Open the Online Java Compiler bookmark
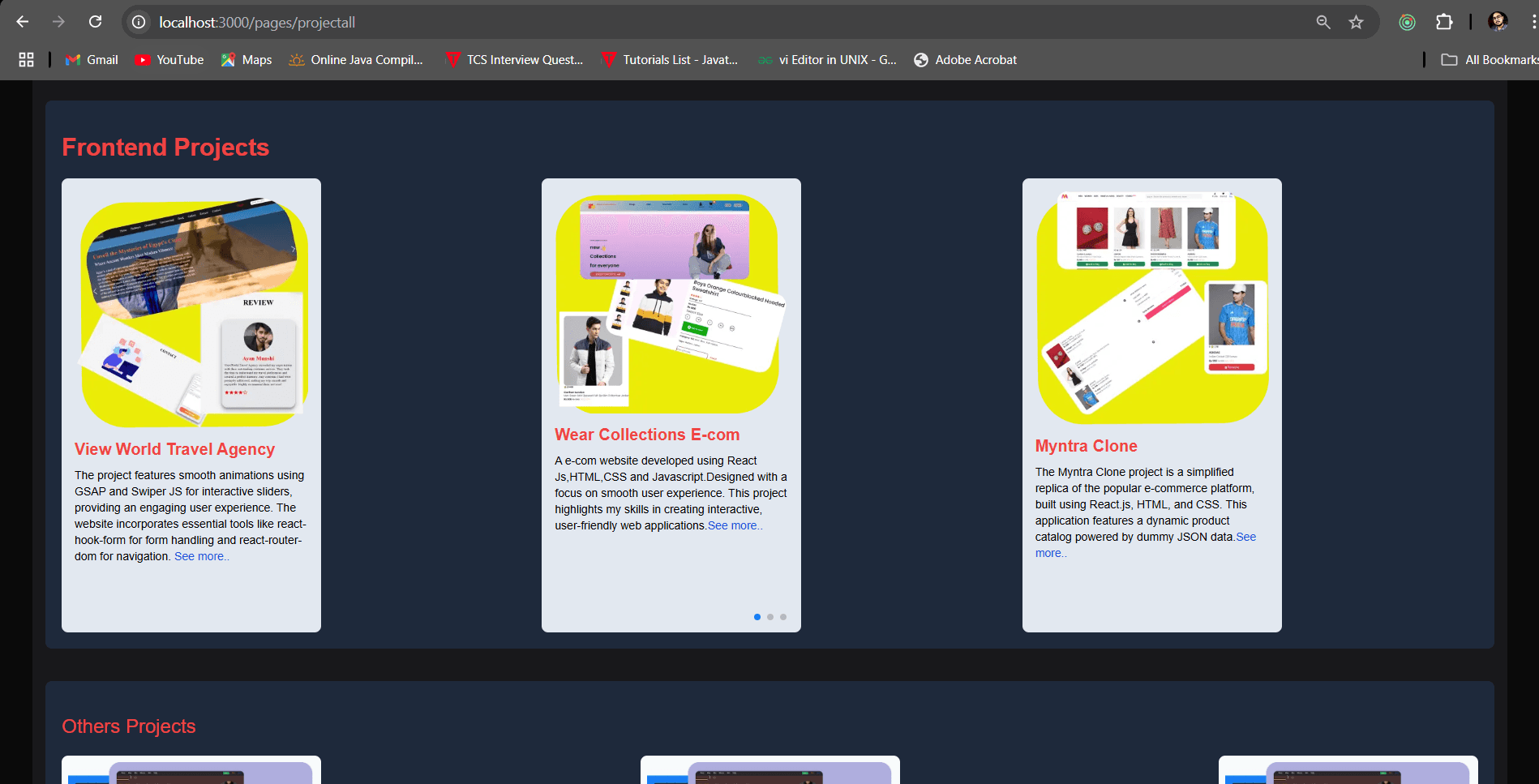 click(356, 59)
